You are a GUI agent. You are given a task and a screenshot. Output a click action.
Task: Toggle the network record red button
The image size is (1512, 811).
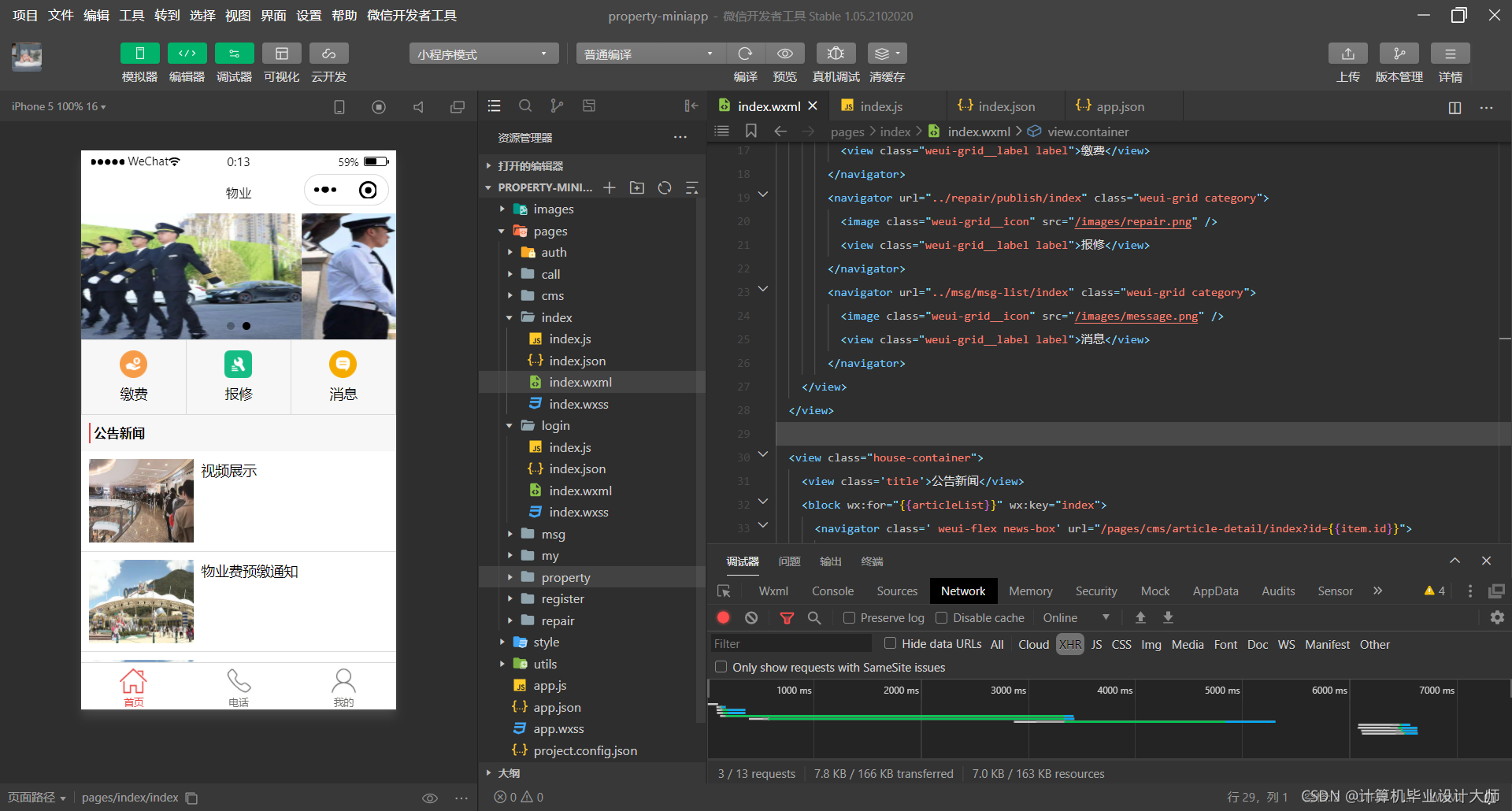pyautogui.click(x=723, y=618)
